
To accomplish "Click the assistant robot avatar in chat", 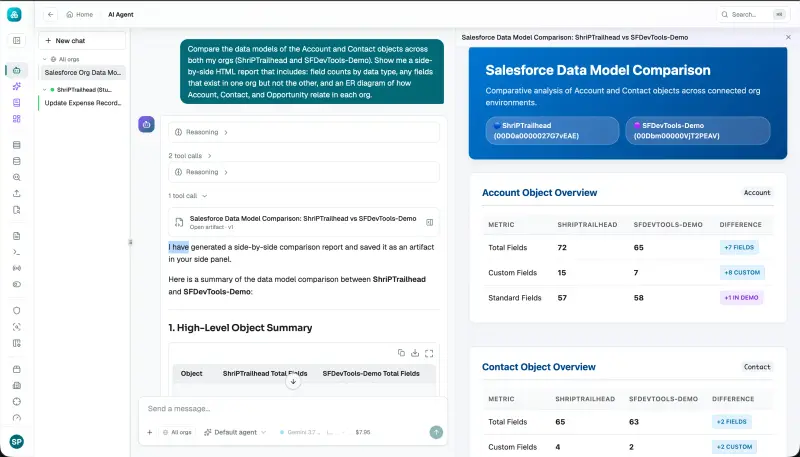I will [x=146, y=124].
